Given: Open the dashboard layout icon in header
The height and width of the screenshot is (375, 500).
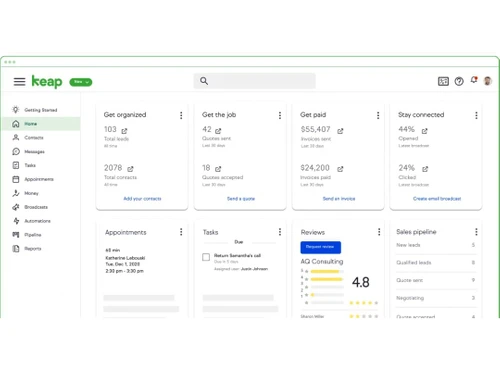Looking at the screenshot, I should click(443, 81).
